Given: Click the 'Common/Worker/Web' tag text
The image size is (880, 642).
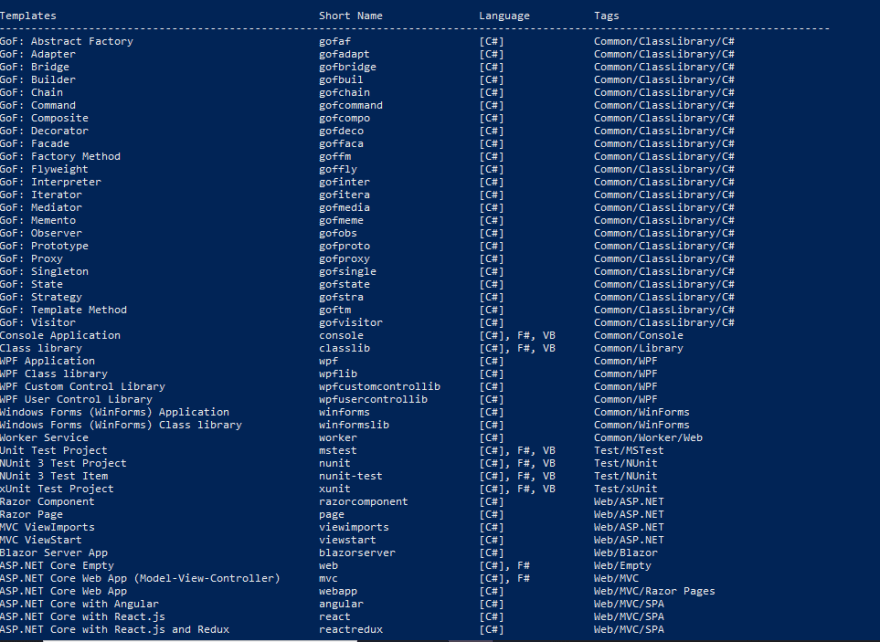Looking at the screenshot, I should [648, 438].
